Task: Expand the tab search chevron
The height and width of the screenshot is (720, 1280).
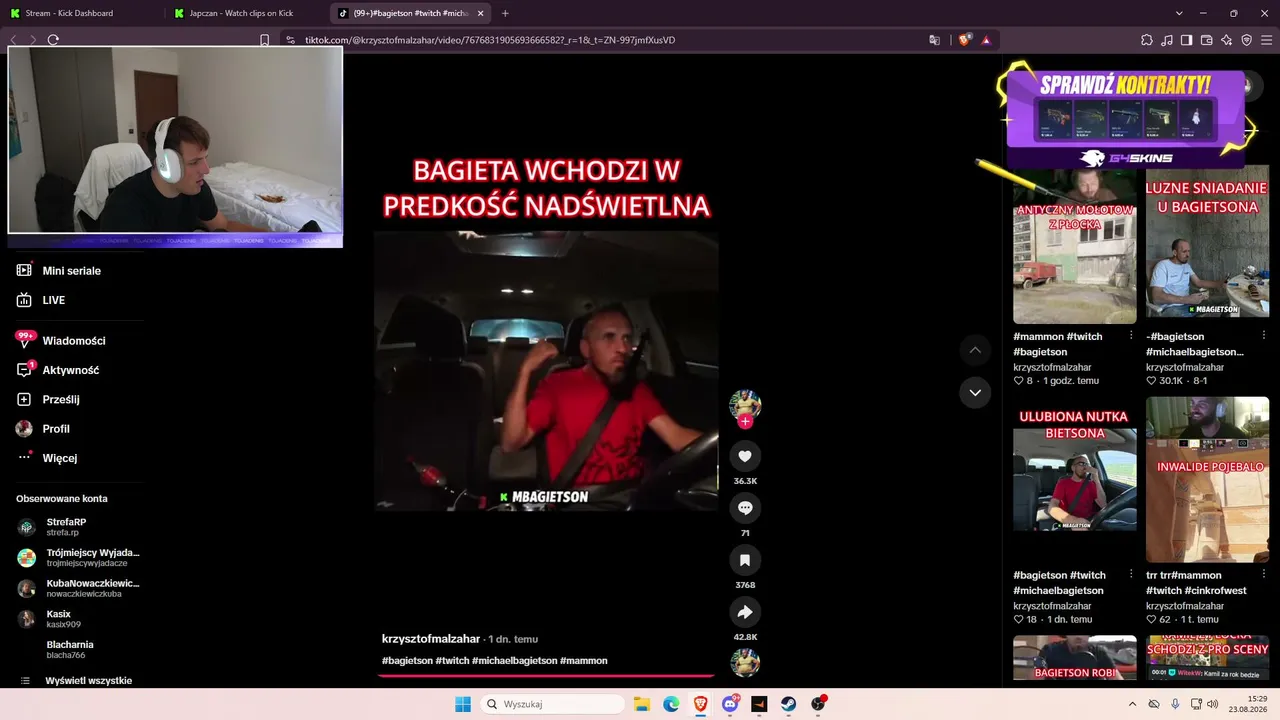Action: point(1179,13)
